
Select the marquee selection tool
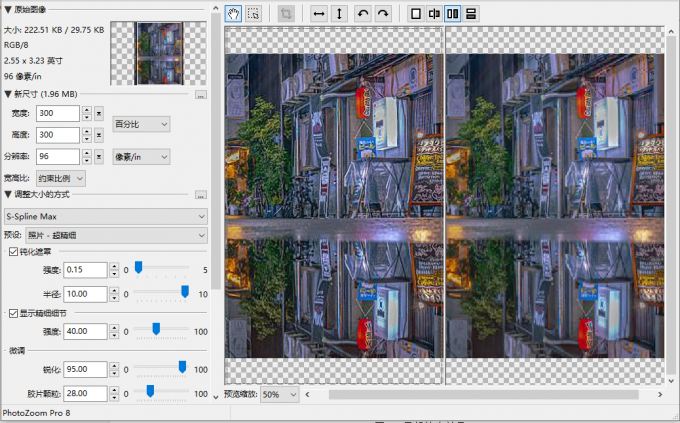pos(253,14)
